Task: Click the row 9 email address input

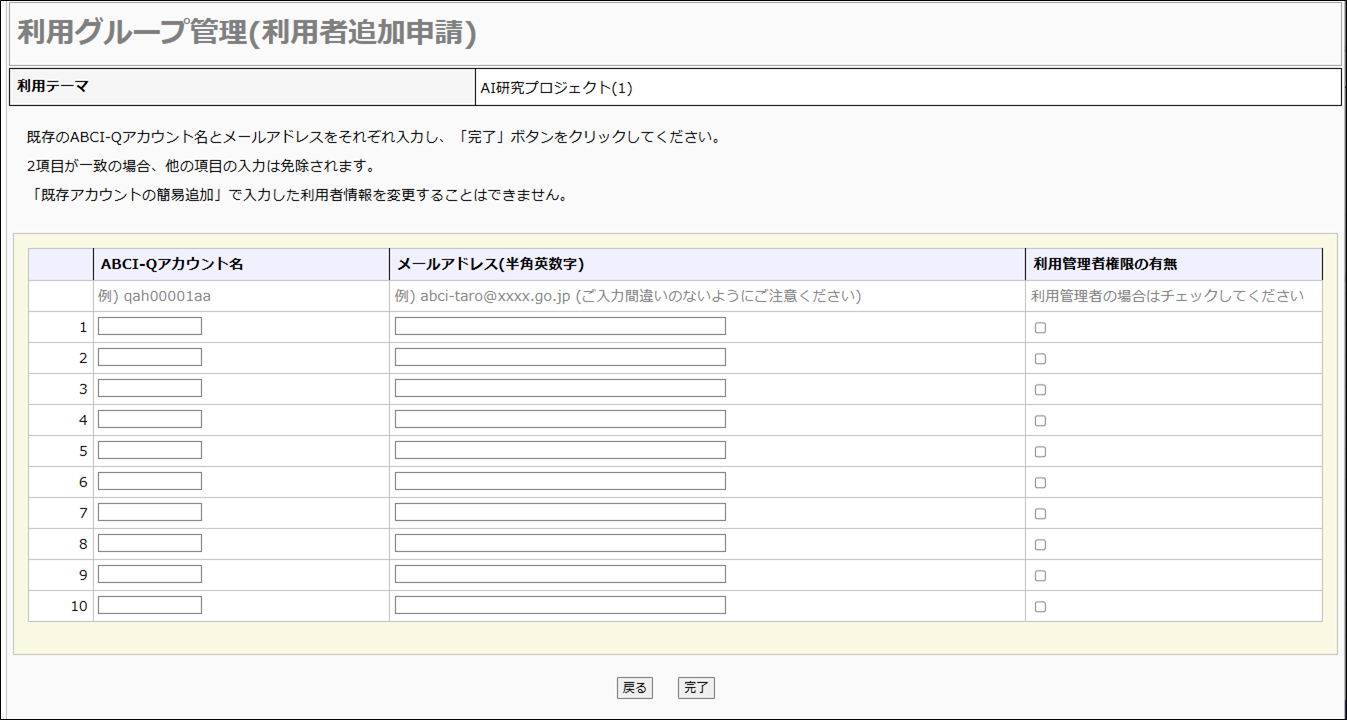Action: coord(560,574)
